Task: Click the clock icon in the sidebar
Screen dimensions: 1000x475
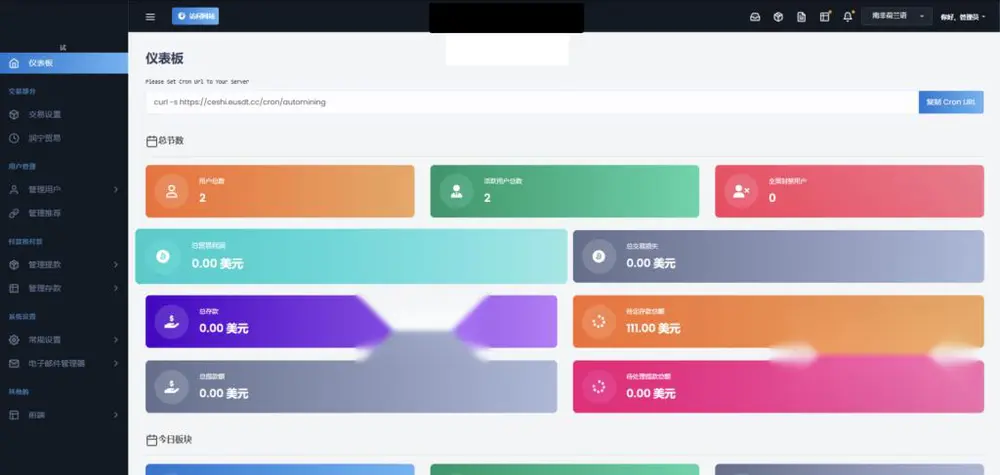Action: point(14,138)
